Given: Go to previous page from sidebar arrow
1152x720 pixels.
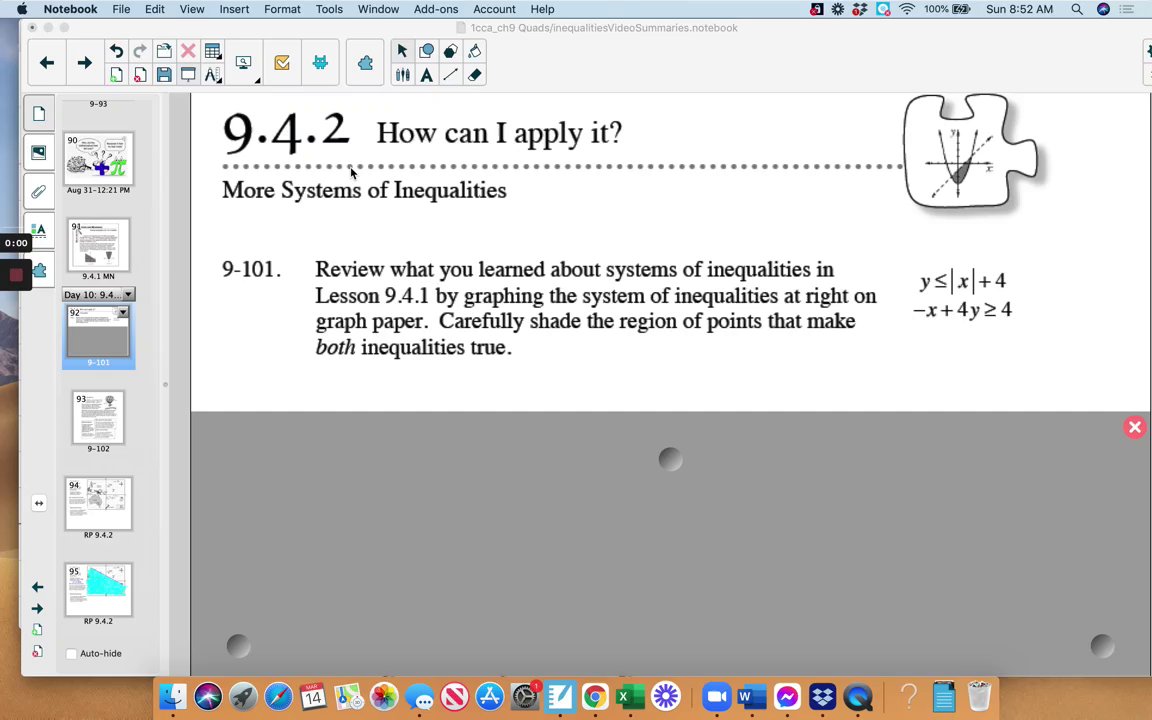Looking at the screenshot, I should pos(37,587).
